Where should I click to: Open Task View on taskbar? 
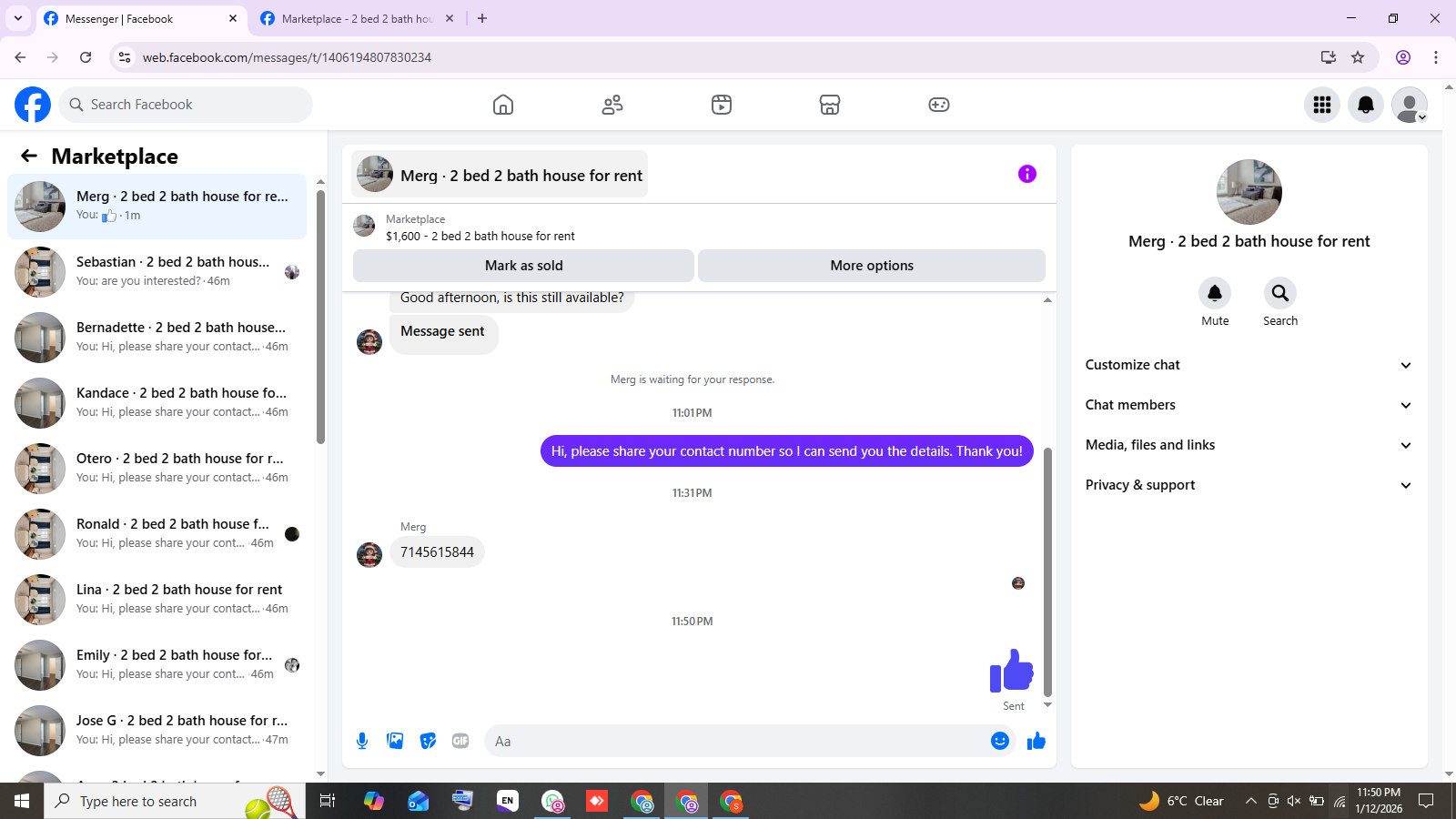click(x=328, y=801)
